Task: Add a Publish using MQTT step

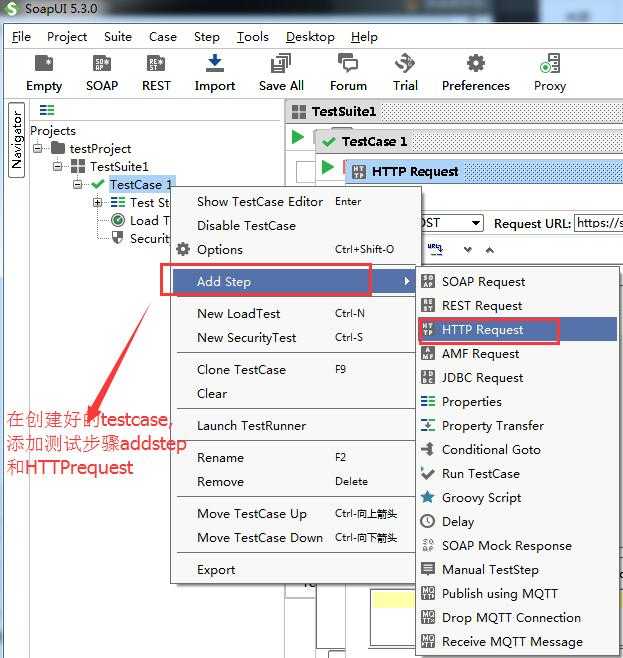Action: (517, 593)
